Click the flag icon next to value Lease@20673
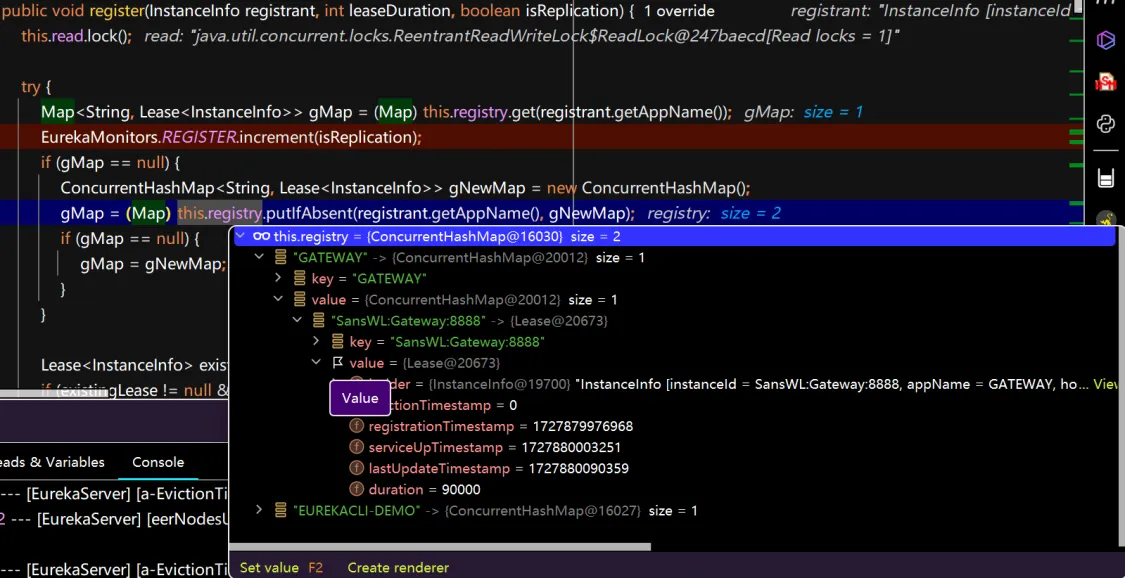Image resolution: width=1125 pixels, height=578 pixels. pyautogui.click(x=337, y=363)
